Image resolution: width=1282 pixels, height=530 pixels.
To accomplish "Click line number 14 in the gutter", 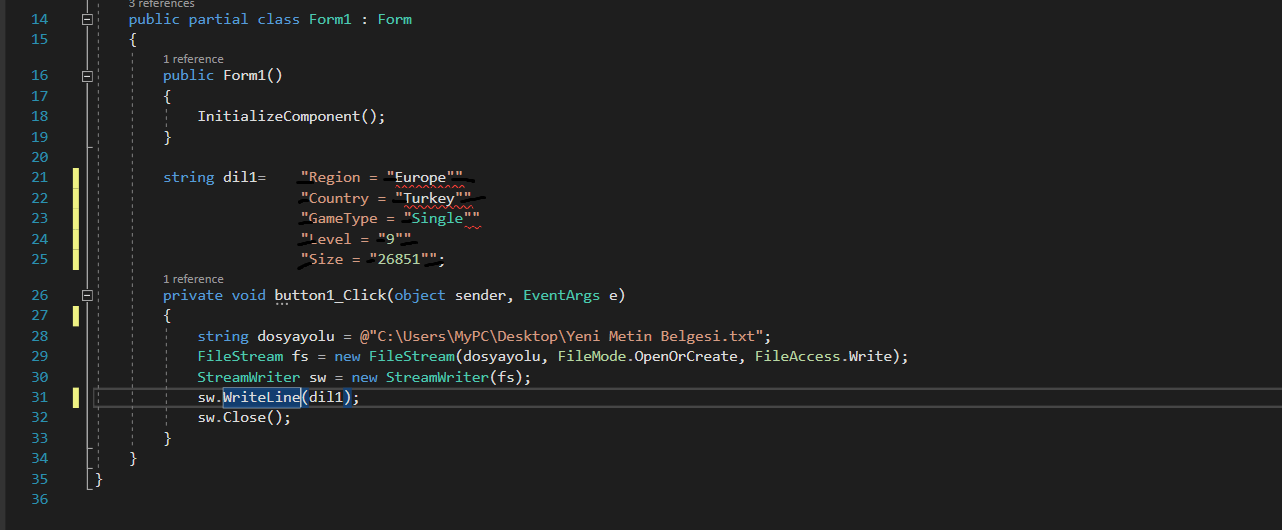I will click(x=40, y=19).
